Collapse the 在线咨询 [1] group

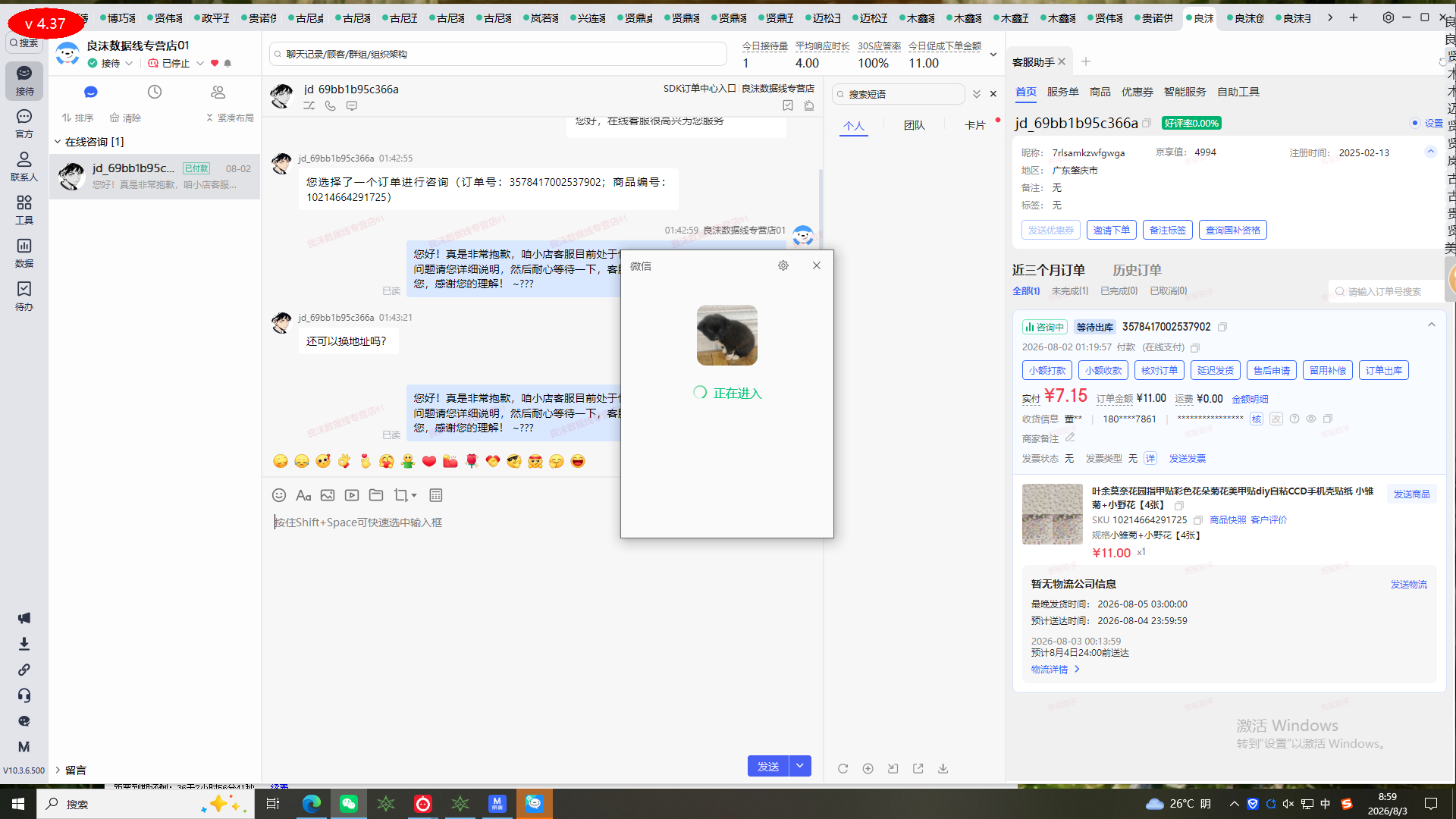[58, 142]
